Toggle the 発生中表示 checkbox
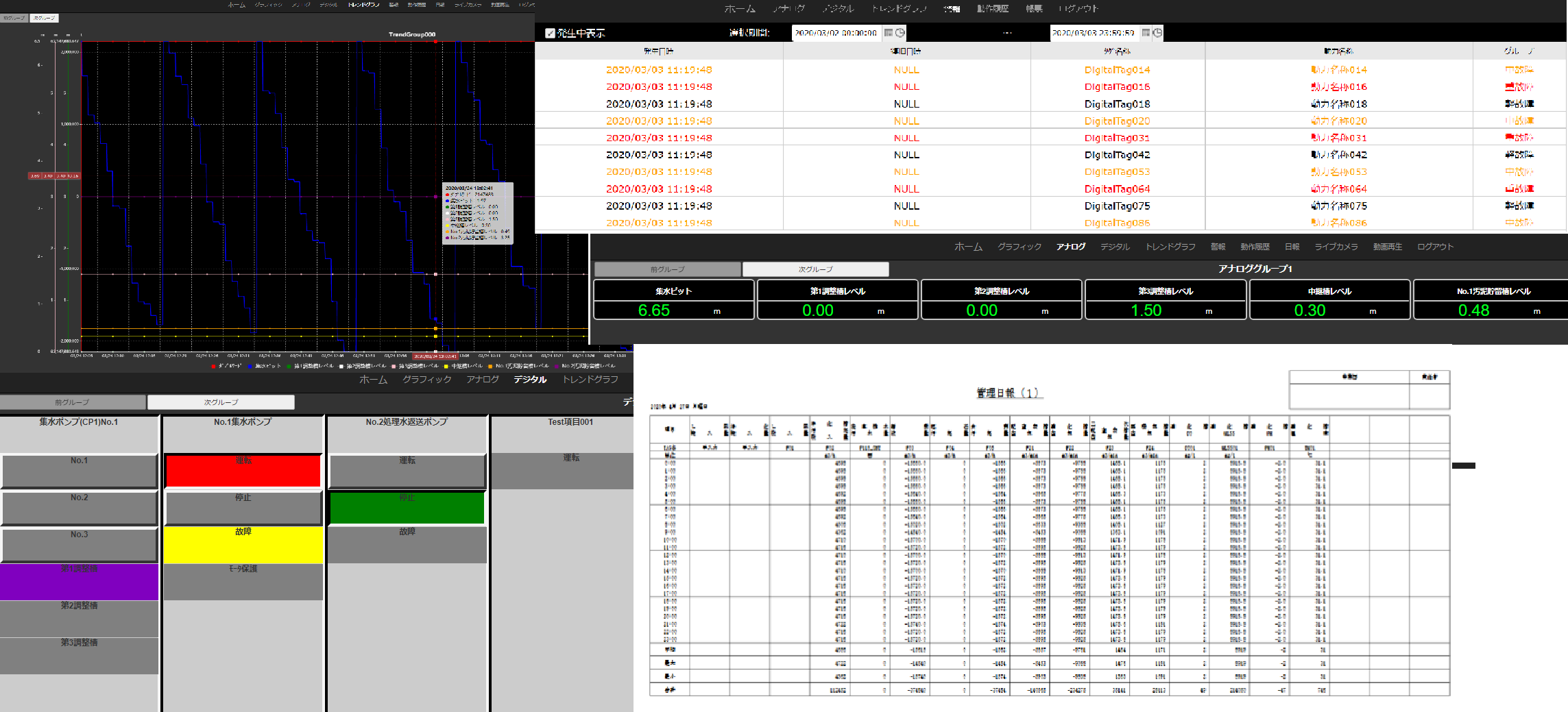The height and width of the screenshot is (712, 1568). pos(550,33)
